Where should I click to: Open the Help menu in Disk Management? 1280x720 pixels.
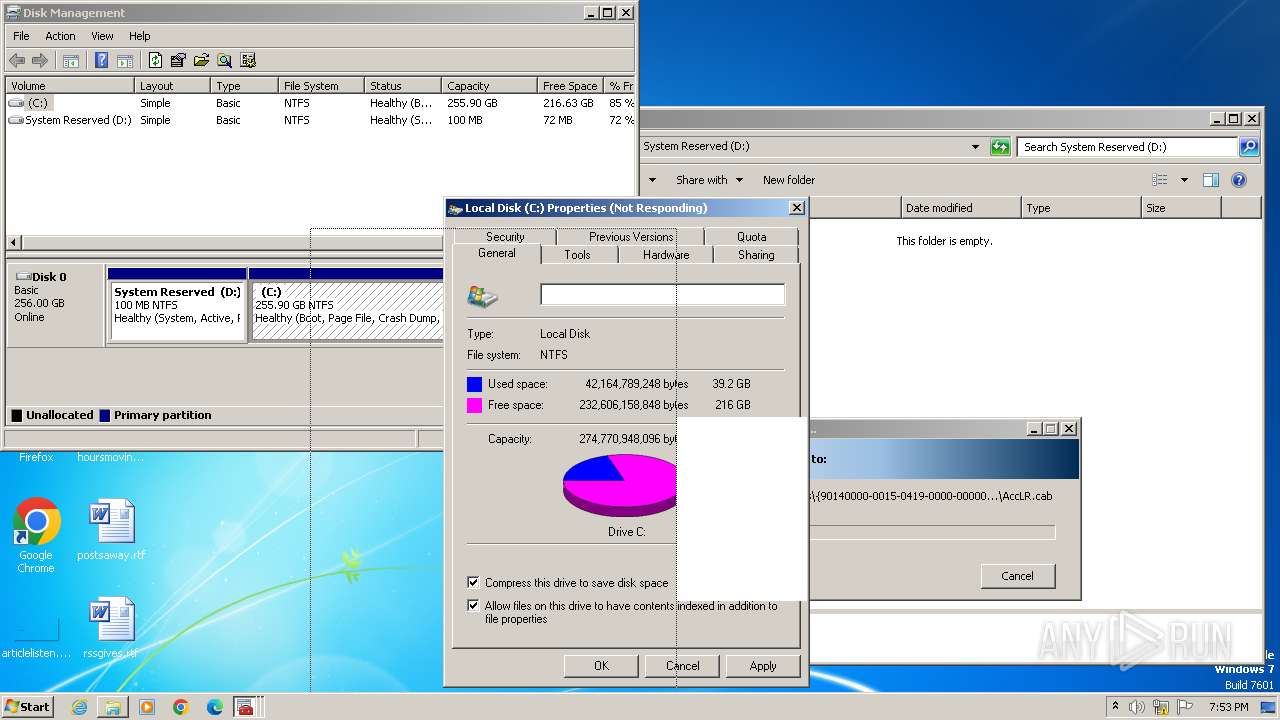pyautogui.click(x=140, y=36)
